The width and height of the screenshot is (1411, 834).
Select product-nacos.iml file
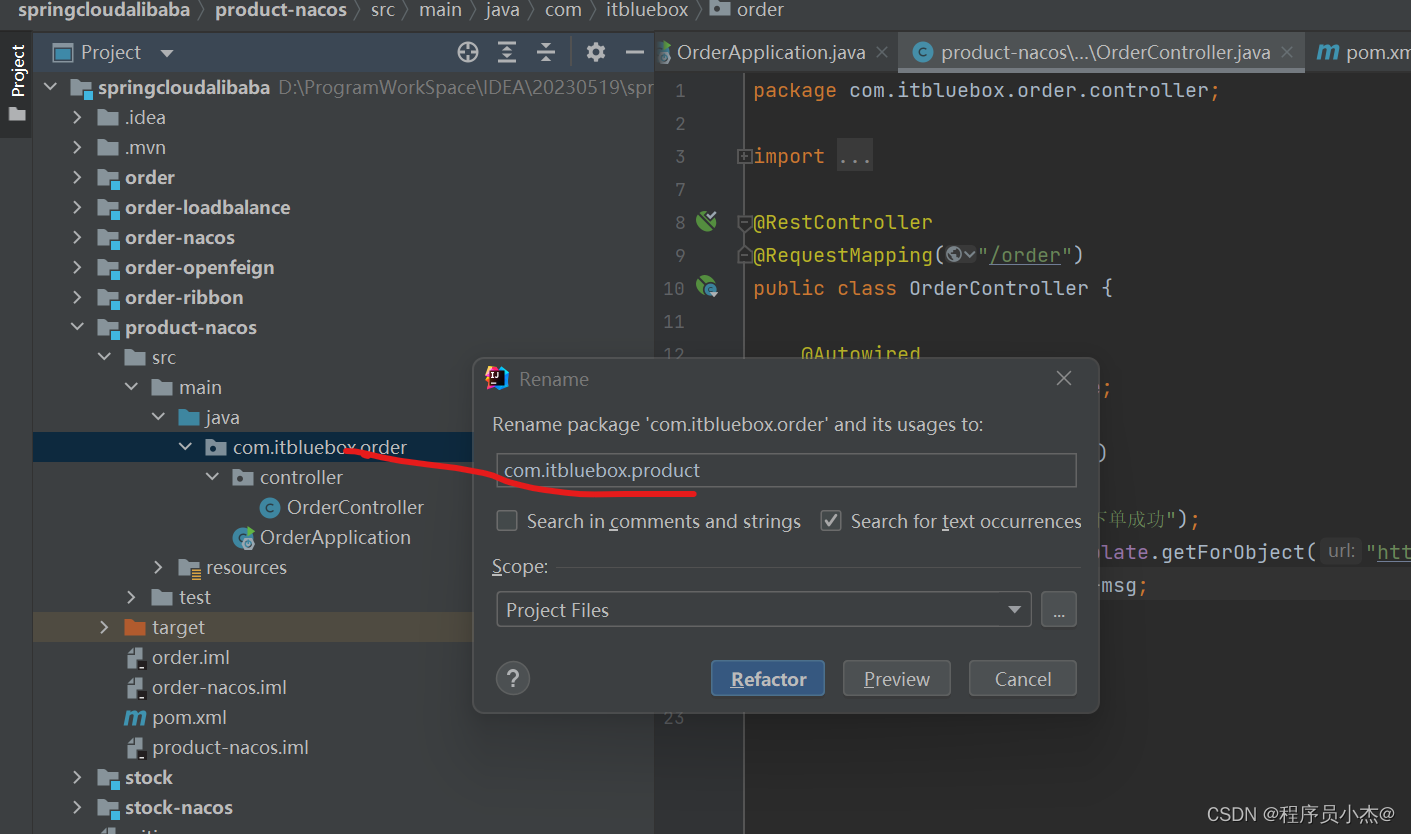click(x=230, y=748)
